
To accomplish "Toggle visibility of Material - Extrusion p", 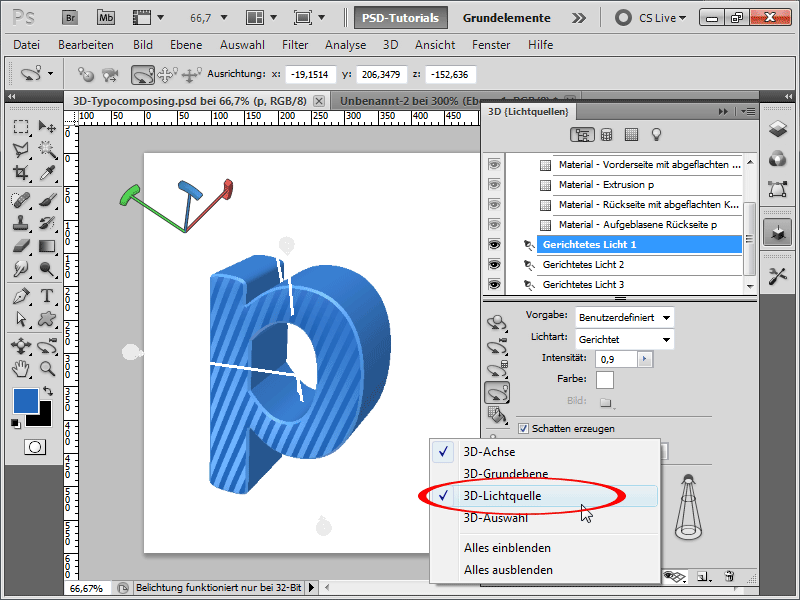I will (494, 184).
